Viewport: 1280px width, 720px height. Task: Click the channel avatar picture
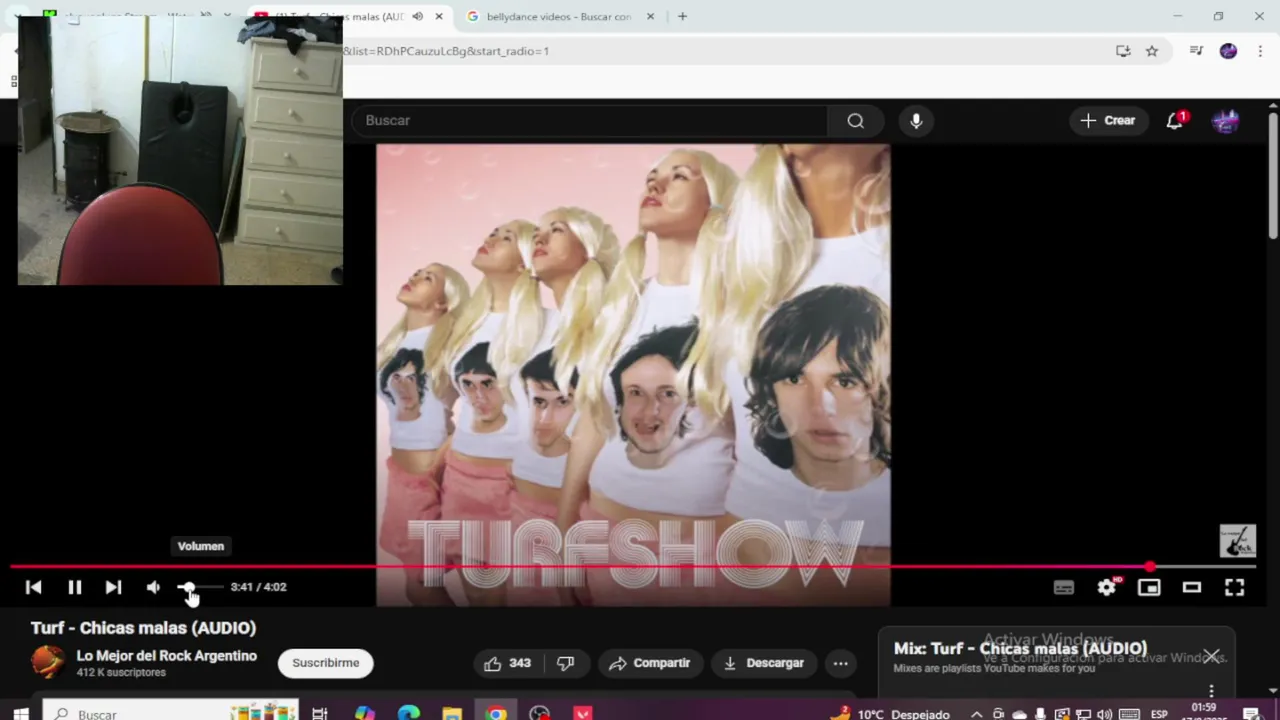pyautogui.click(x=47, y=662)
